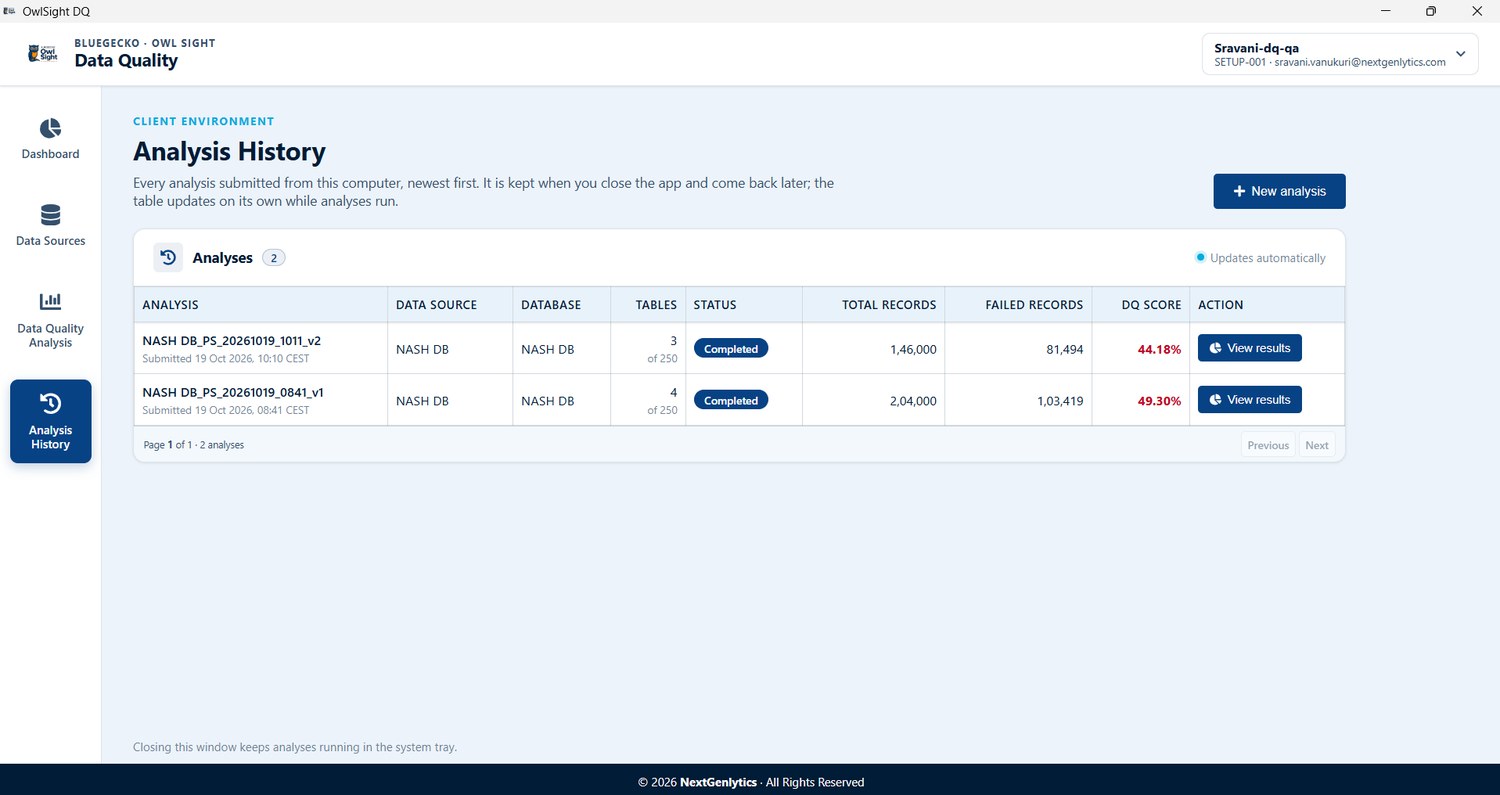The image size is (1500, 795).
Task: Click the ANALYSIS column header
Action: click(x=171, y=305)
